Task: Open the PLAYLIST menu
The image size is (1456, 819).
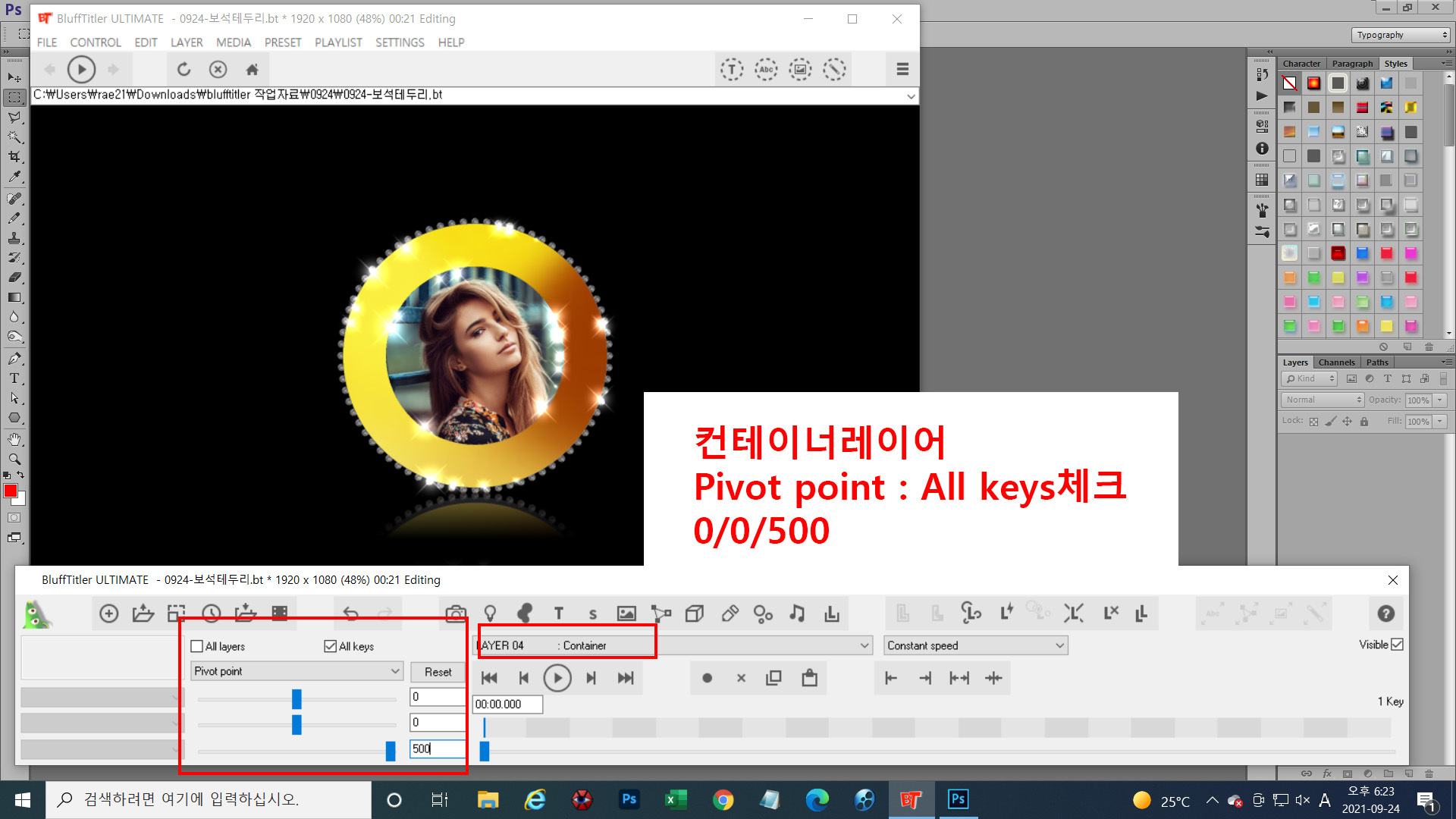Action: pos(338,42)
